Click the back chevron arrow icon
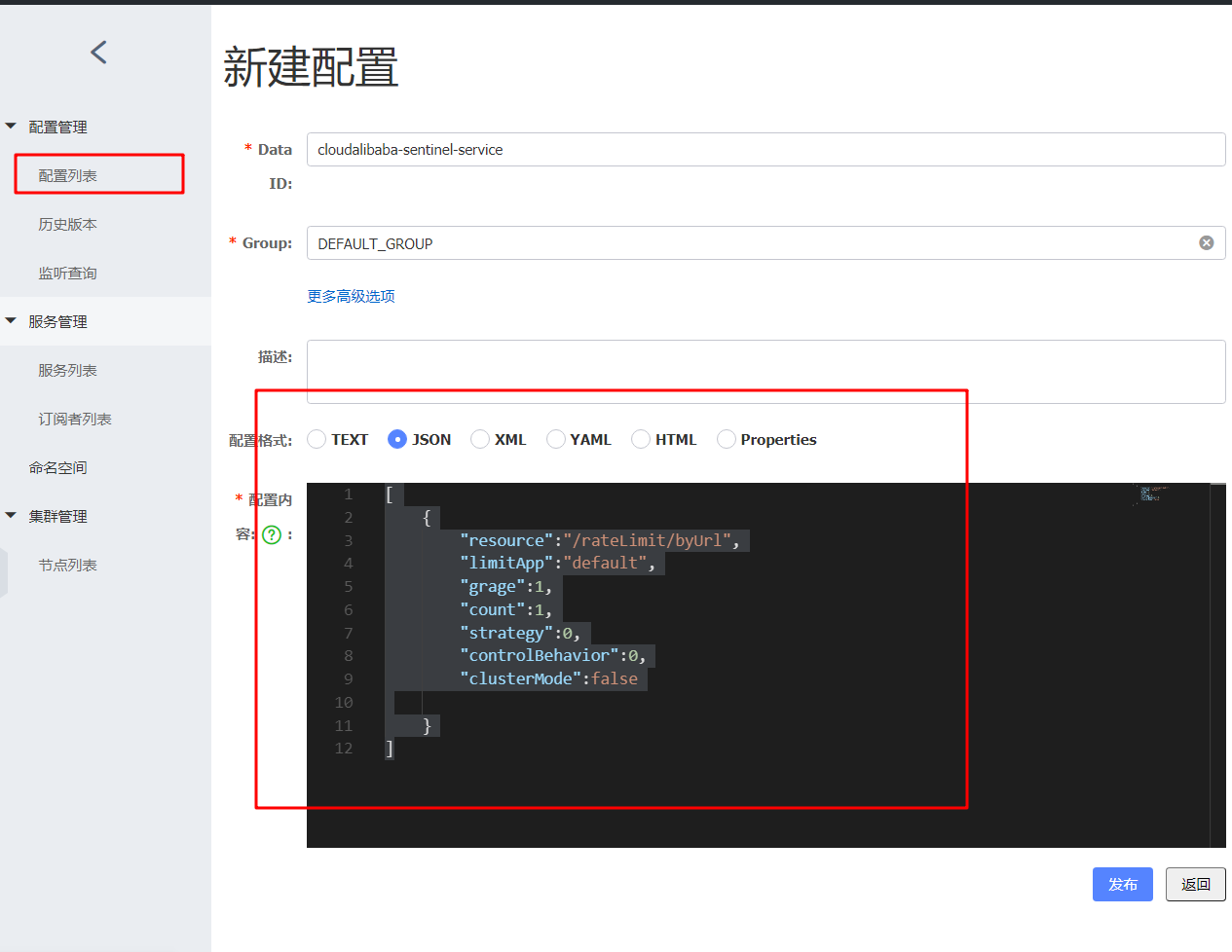This screenshot has height=952, width=1232. click(x=98, y=53)
